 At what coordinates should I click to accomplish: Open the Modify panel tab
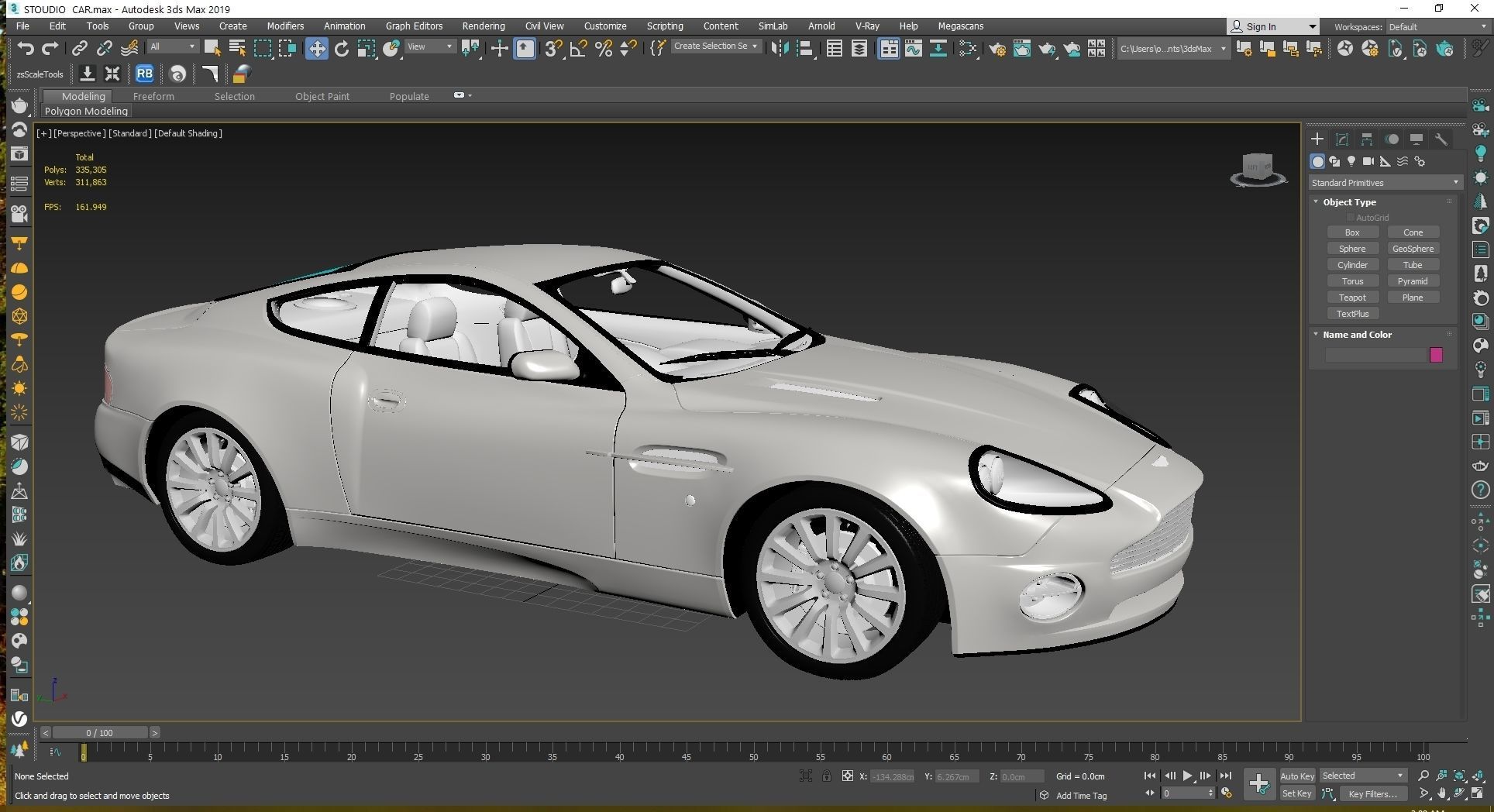coord(1341,139)
